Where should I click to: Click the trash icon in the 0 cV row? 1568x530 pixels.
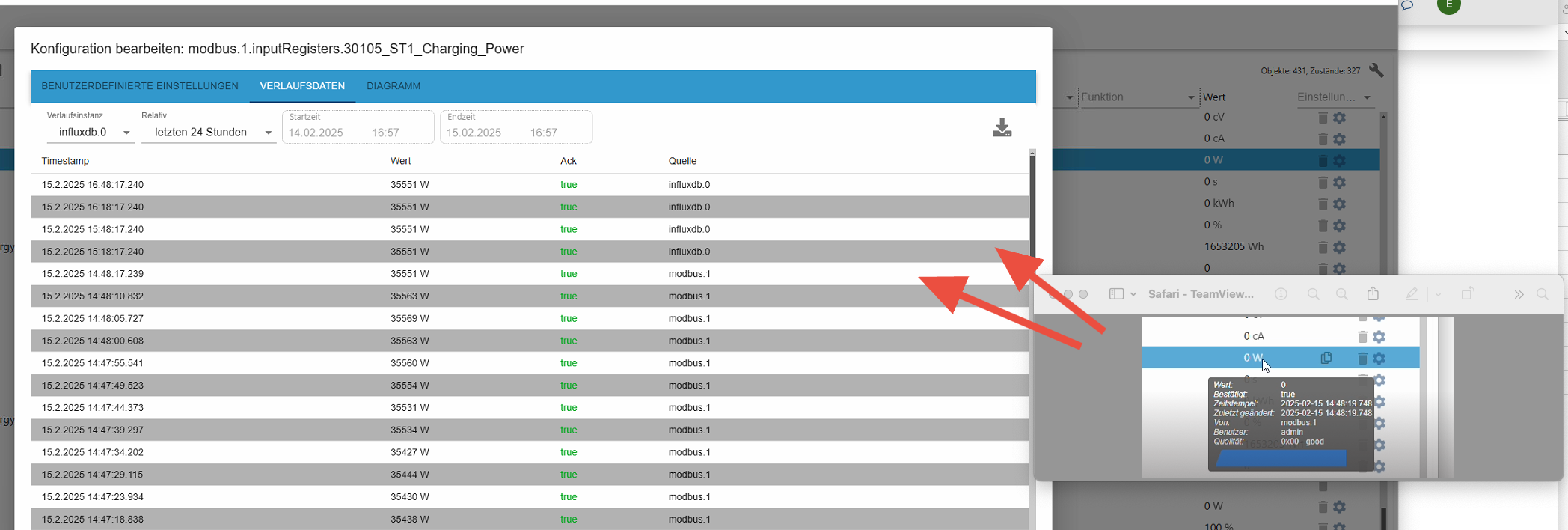(x=1323, y=118)
